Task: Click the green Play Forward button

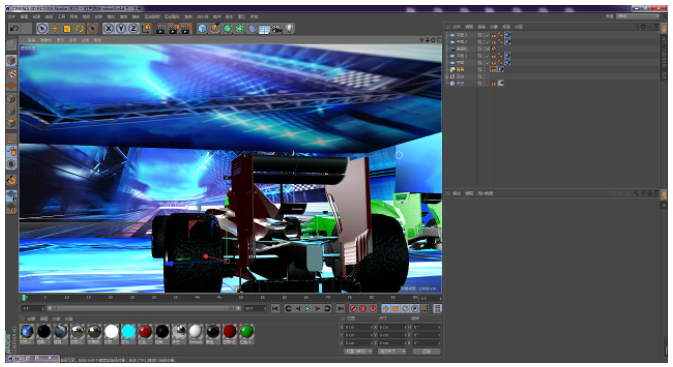Action: click(x=308, y=309)
